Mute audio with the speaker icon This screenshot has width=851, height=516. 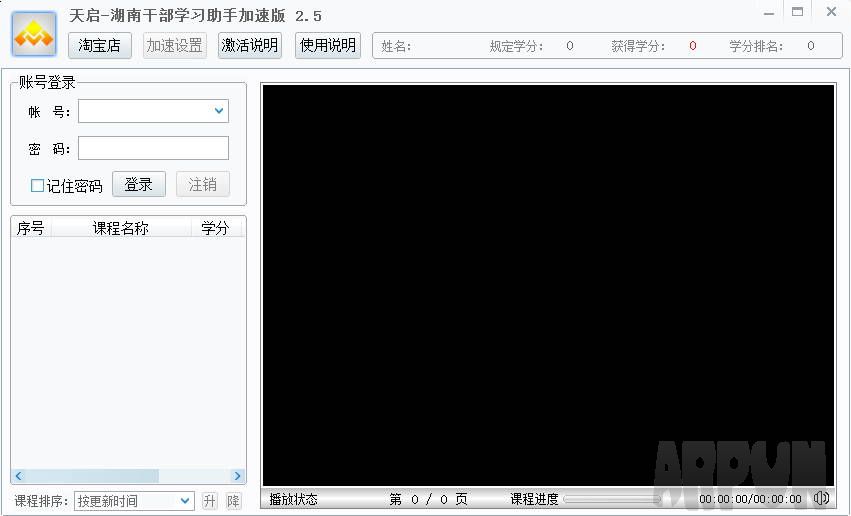click(x=821, y=498)
